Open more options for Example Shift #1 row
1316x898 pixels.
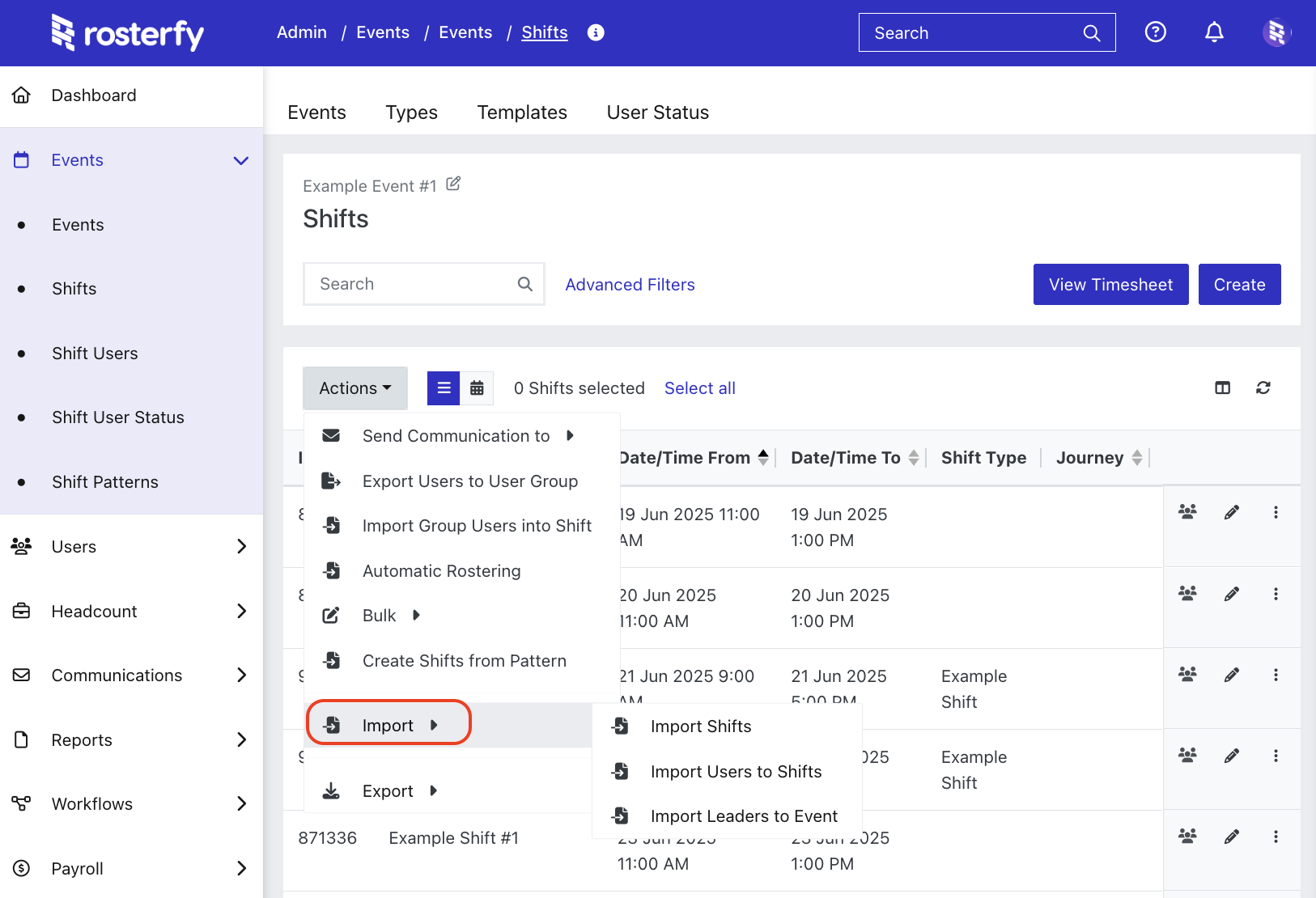point(1276,837)
